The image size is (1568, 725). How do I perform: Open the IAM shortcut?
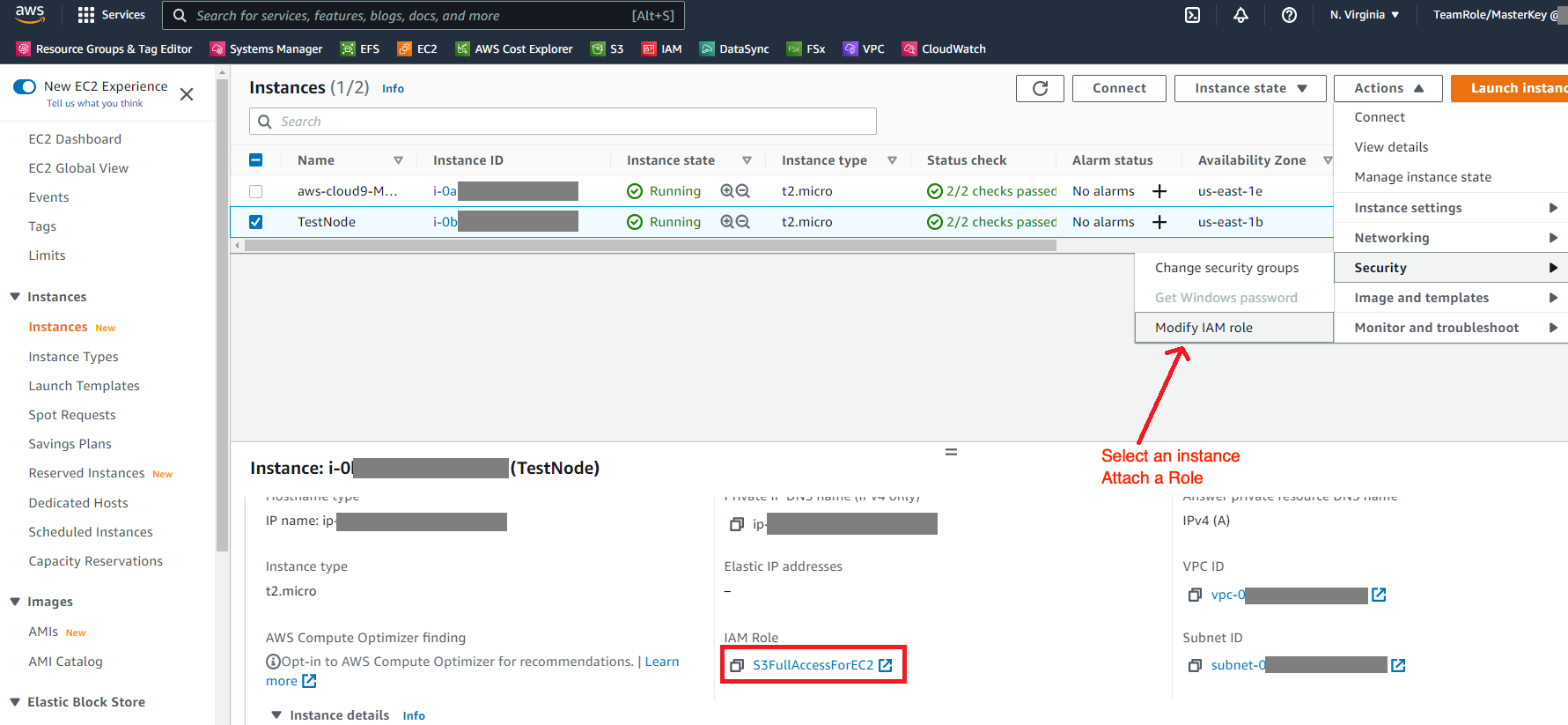(662, 49)
